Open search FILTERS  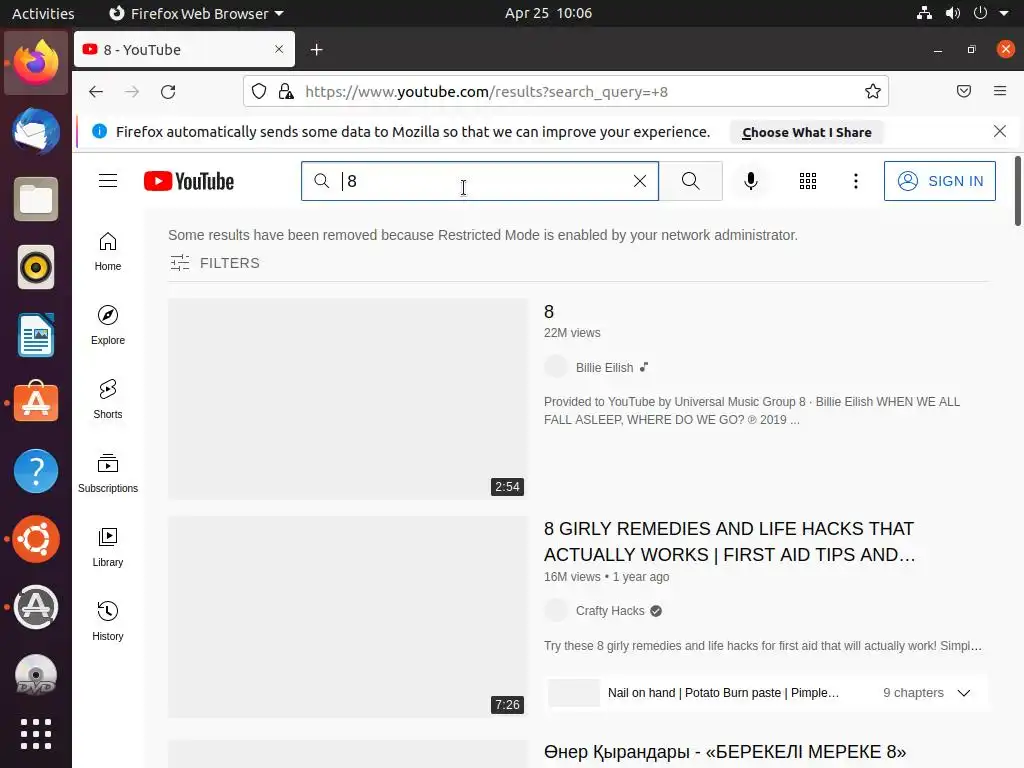click(215, 263)
